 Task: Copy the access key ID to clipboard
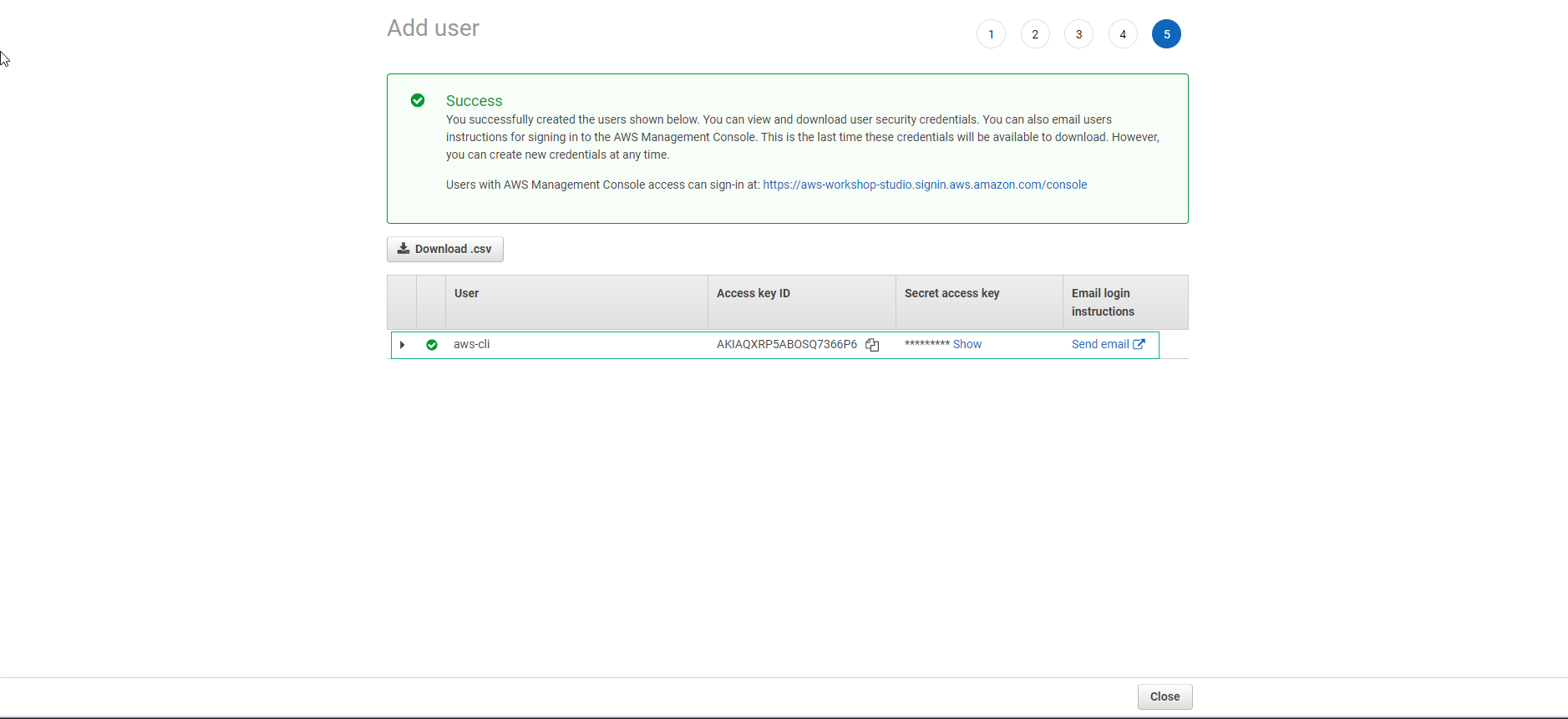pos(872,345)
